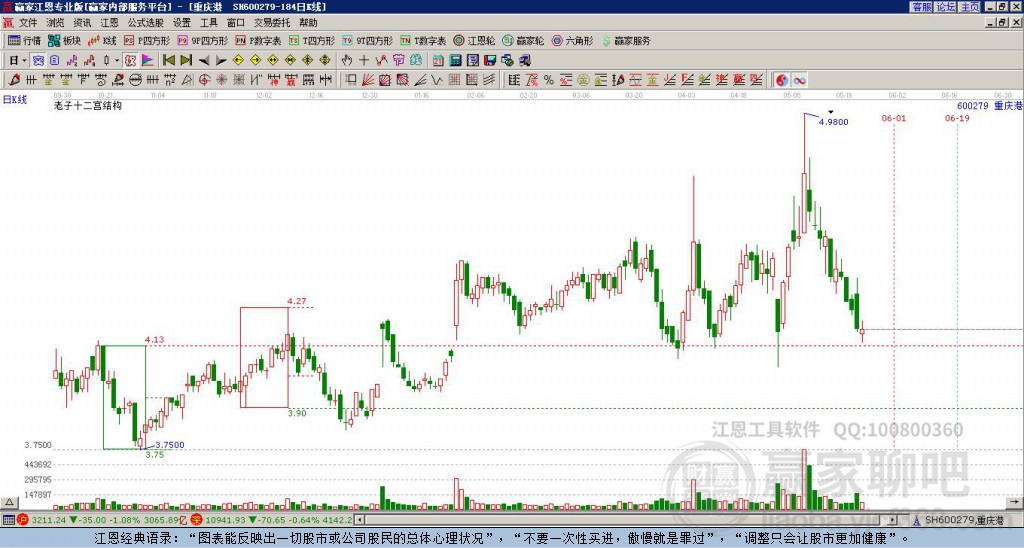Open the 交易委托 menu
1024x548 pixels.
(x=271, y=23)
